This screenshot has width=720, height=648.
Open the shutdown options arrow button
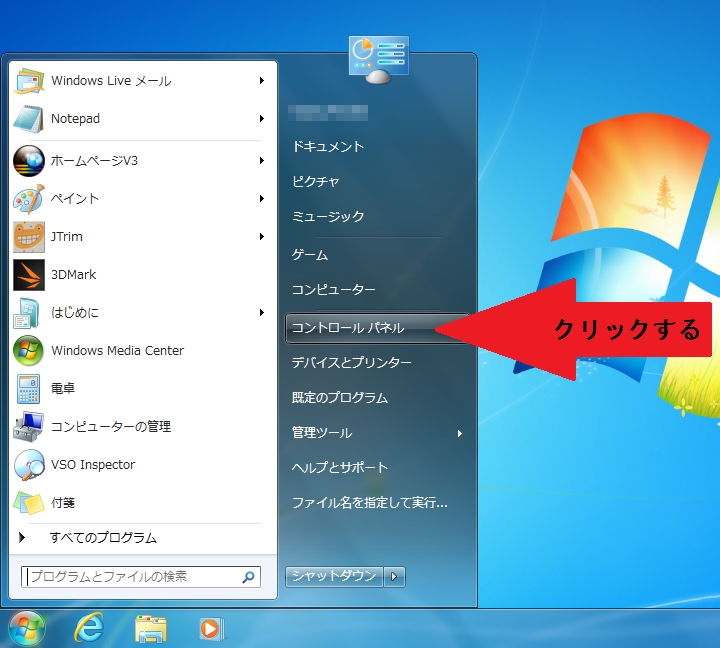[x=394, y=576]
